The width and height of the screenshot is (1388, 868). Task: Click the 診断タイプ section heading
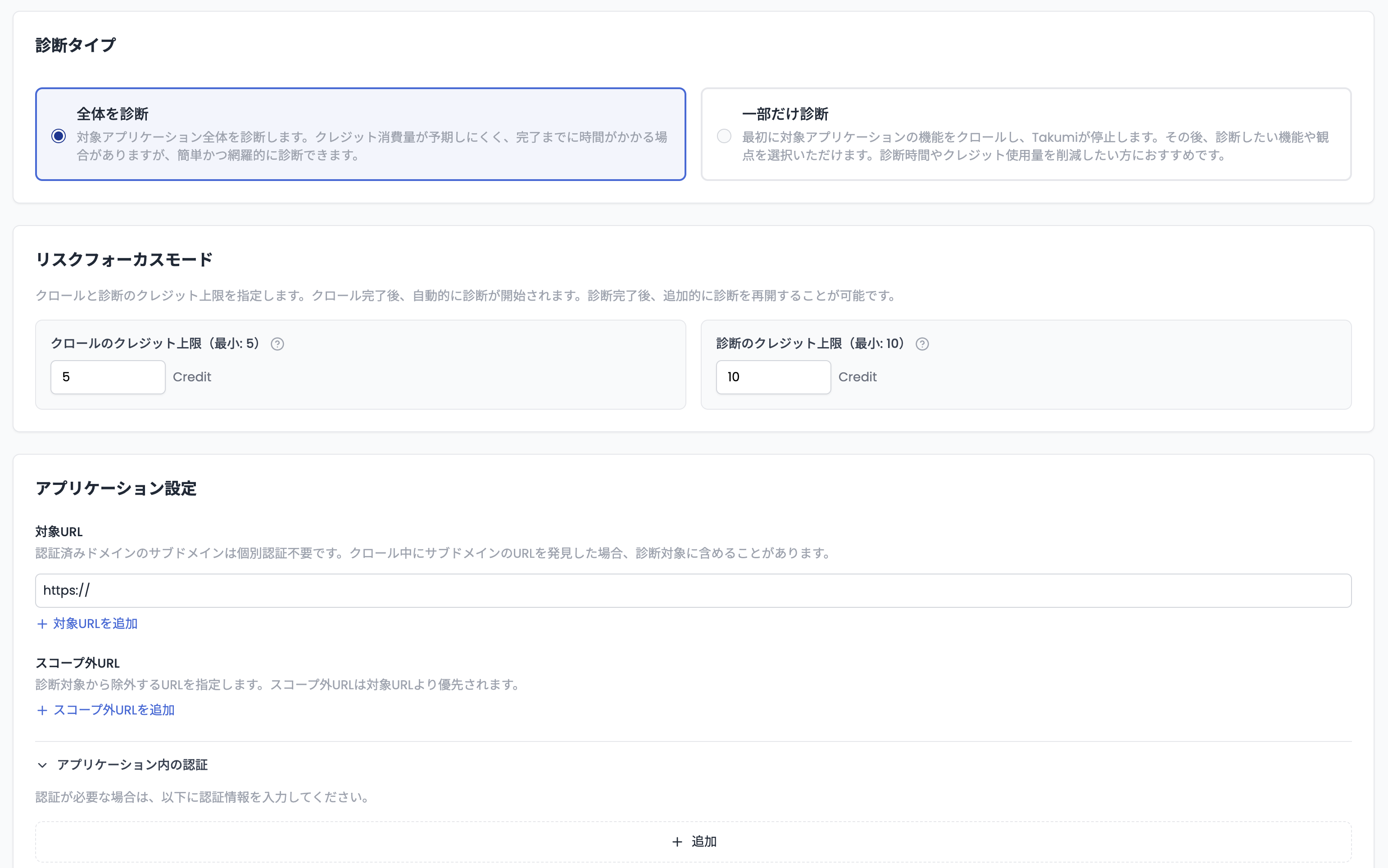[x=75, y=44]
